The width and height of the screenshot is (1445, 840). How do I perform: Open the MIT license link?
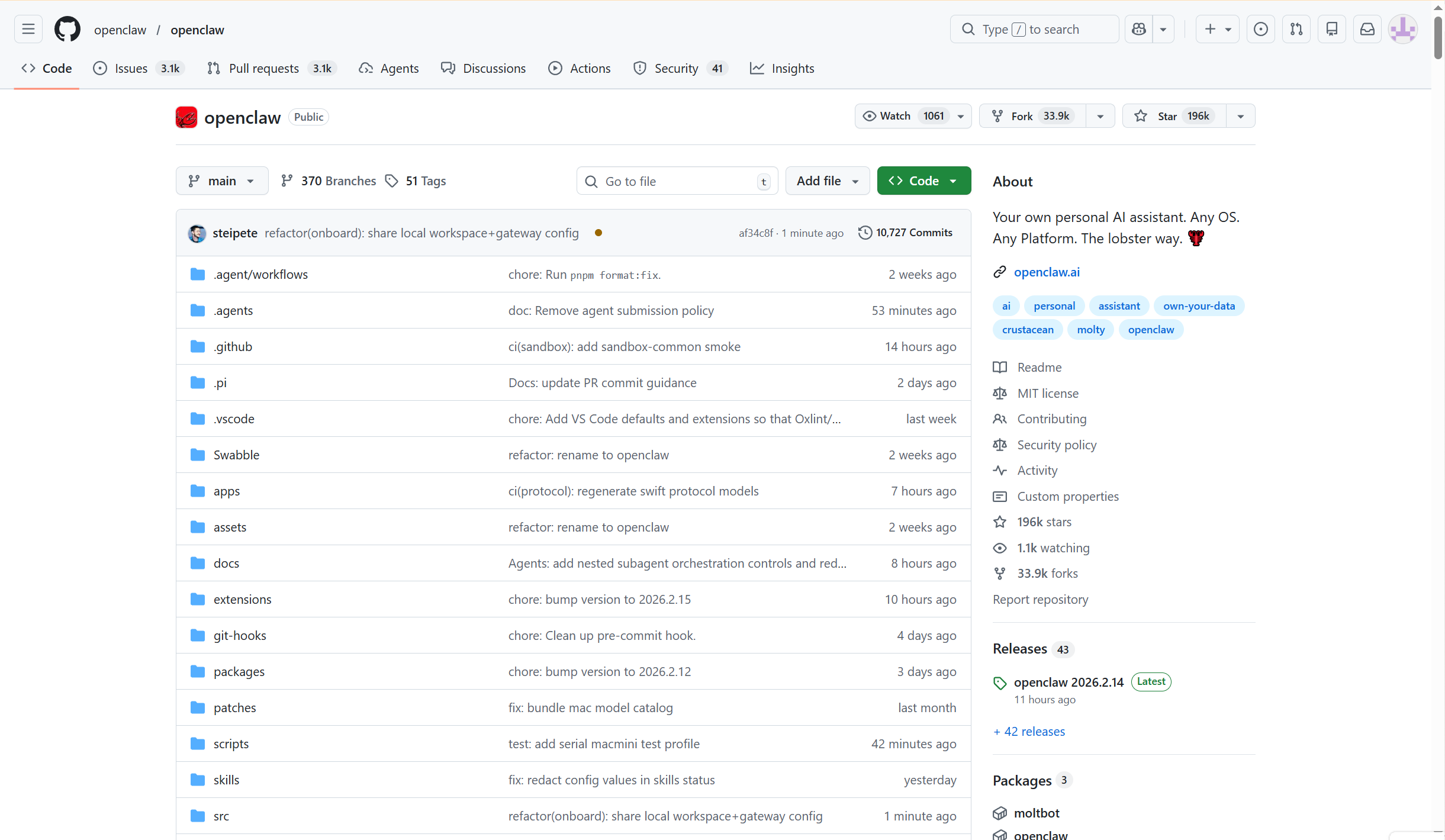[x=1048, y=393]
